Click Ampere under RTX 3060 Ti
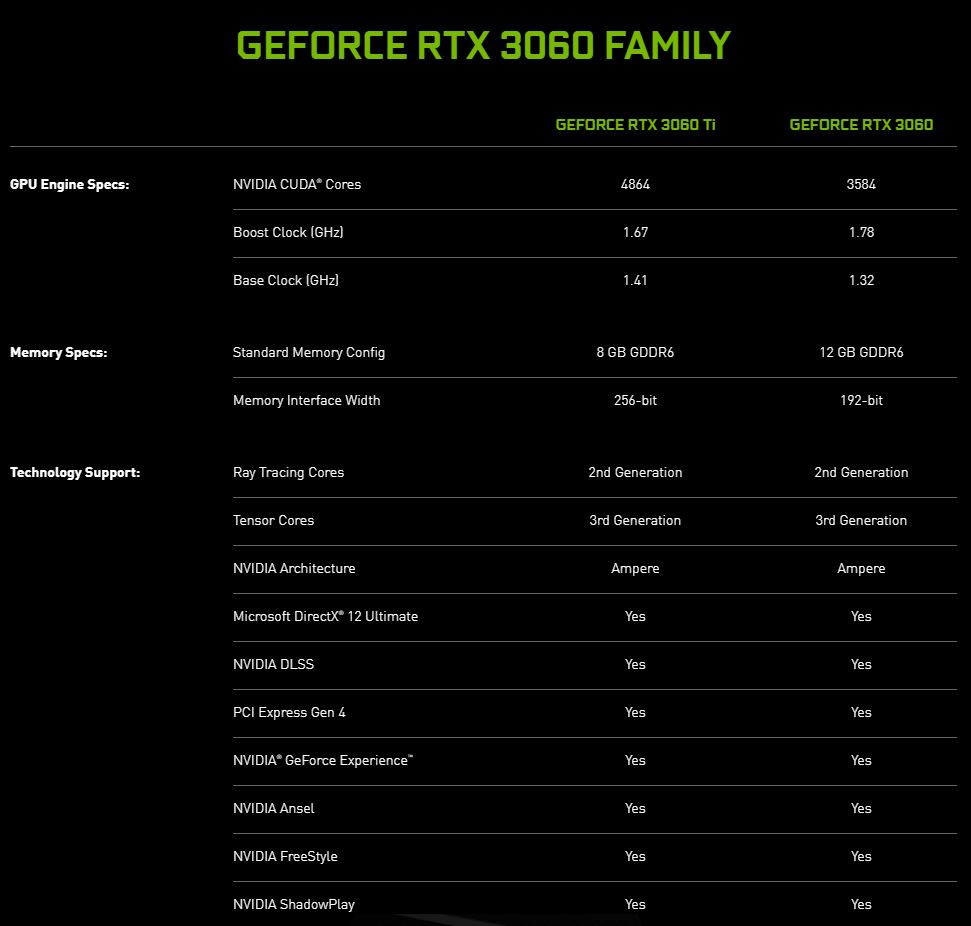971x926 pixels. (635, 569)
